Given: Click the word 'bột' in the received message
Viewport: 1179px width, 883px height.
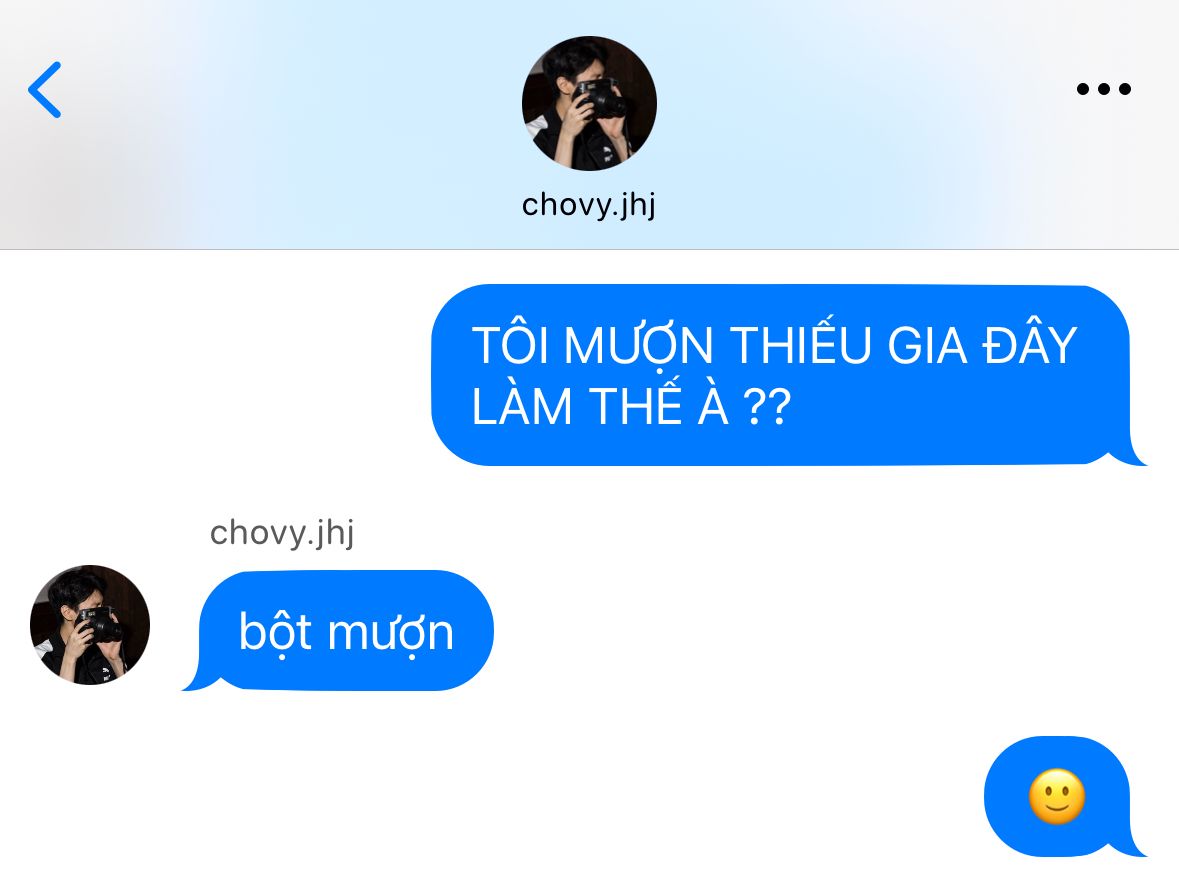Looking at the screenshot, I should point(274,632).
